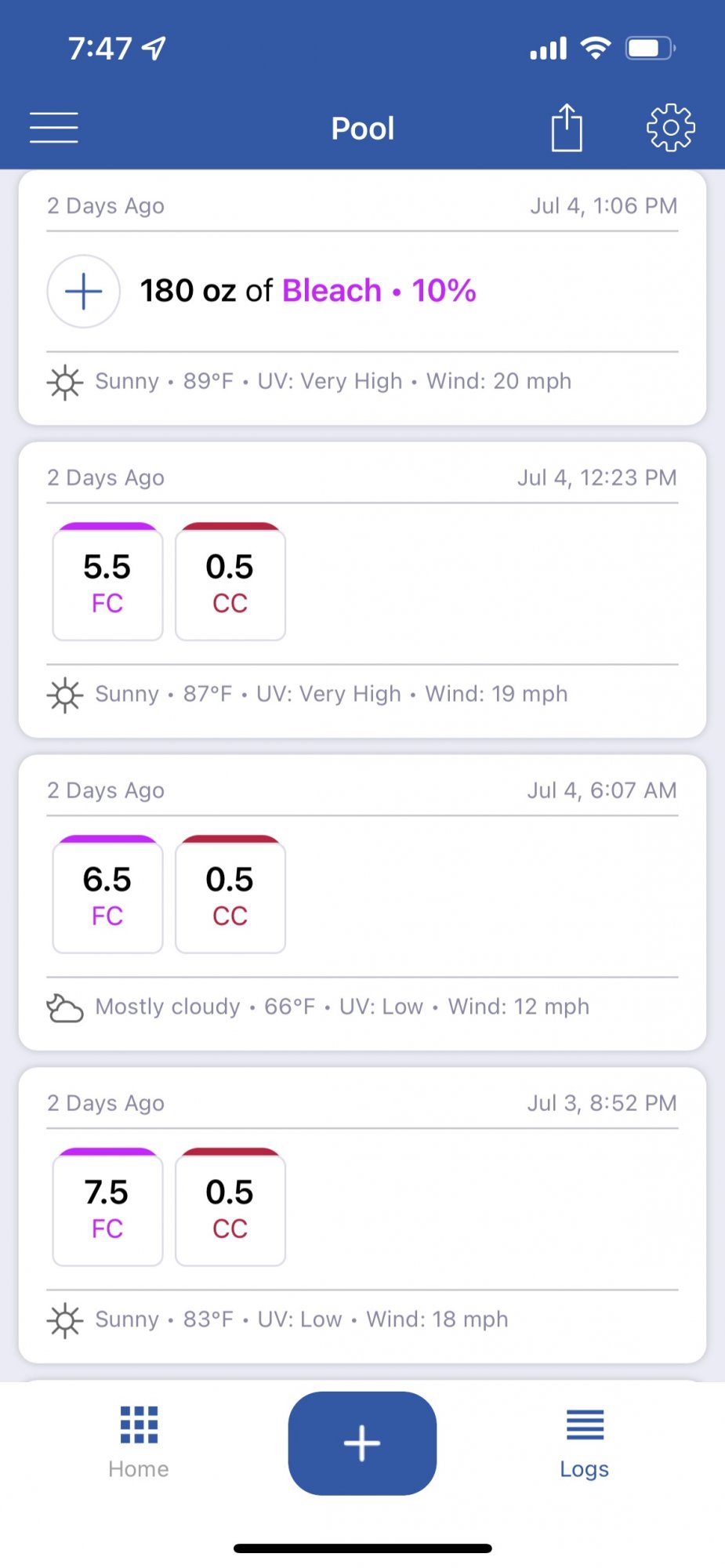Screen dimensions: 725x1568
Task: Select the 5.5 FC reading tile
Action: click(x=107, y=582)
